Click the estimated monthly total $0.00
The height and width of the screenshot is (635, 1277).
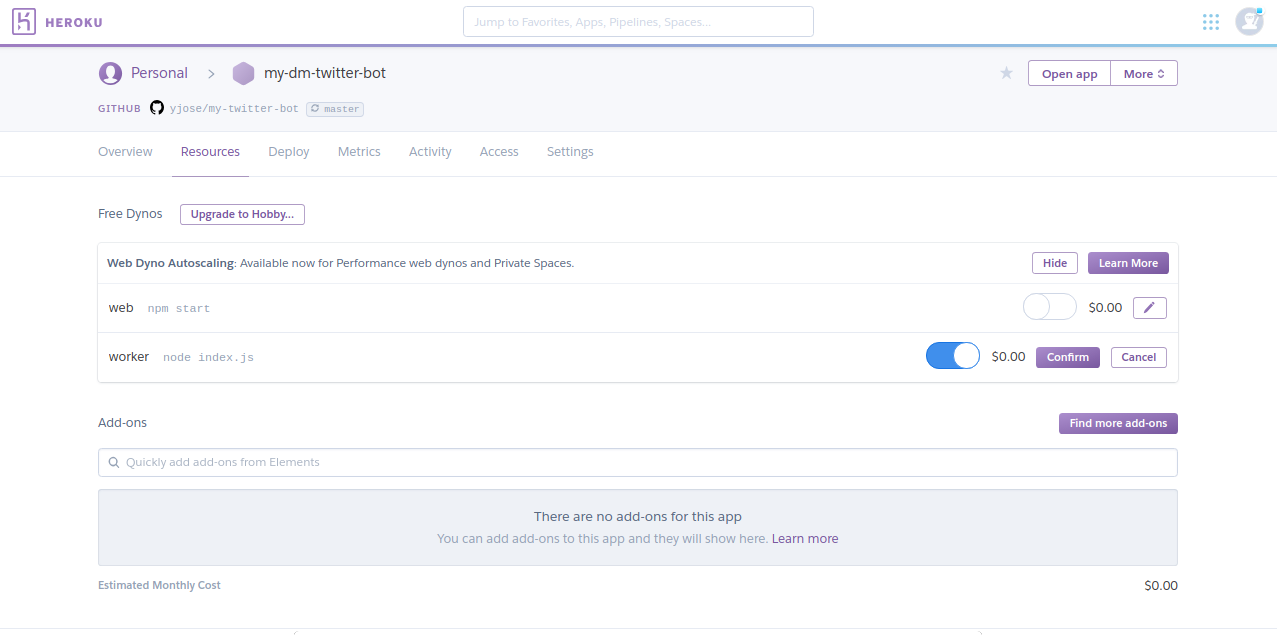tap(1161, 586)
